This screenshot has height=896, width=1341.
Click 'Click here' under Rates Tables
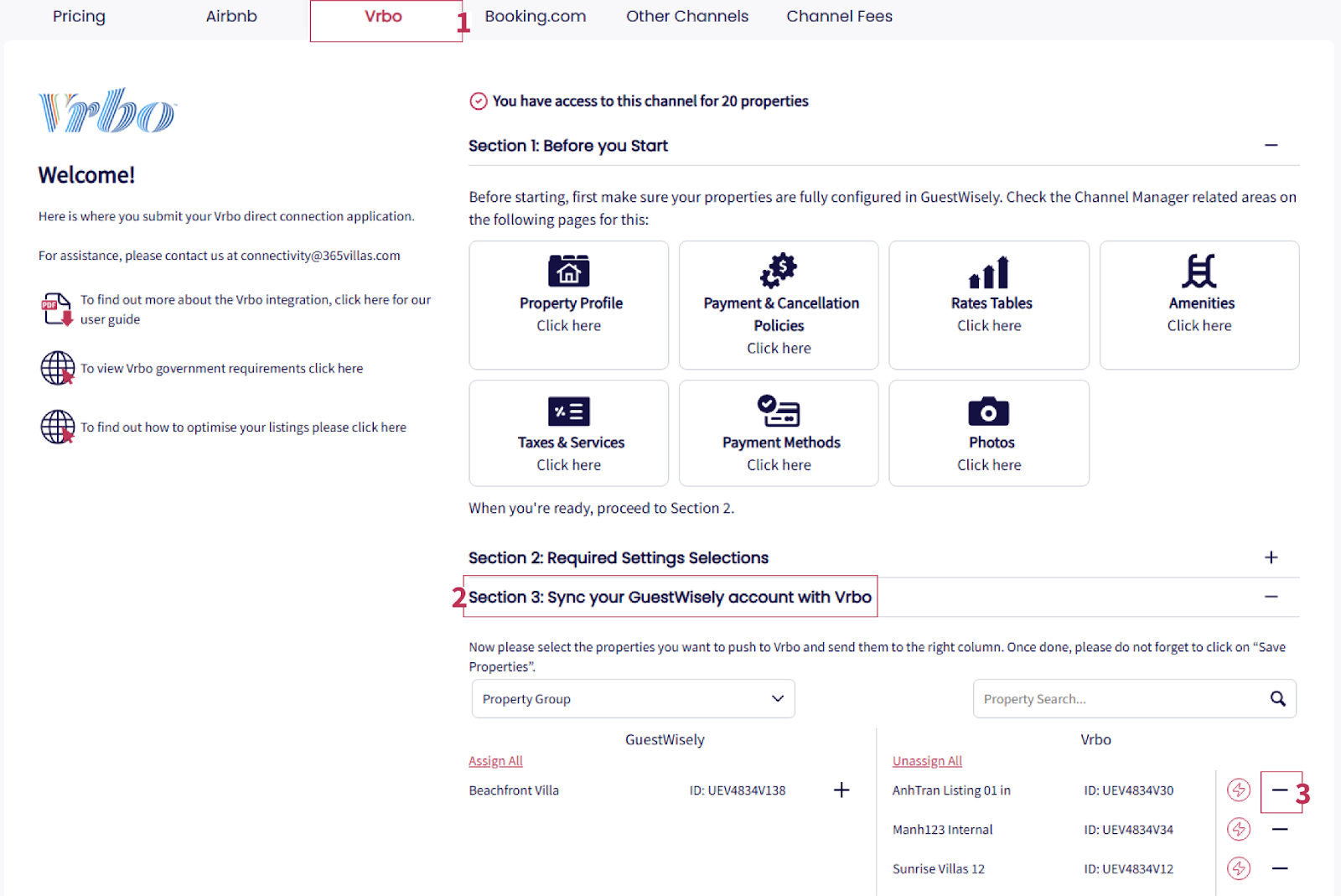(989, 325)
